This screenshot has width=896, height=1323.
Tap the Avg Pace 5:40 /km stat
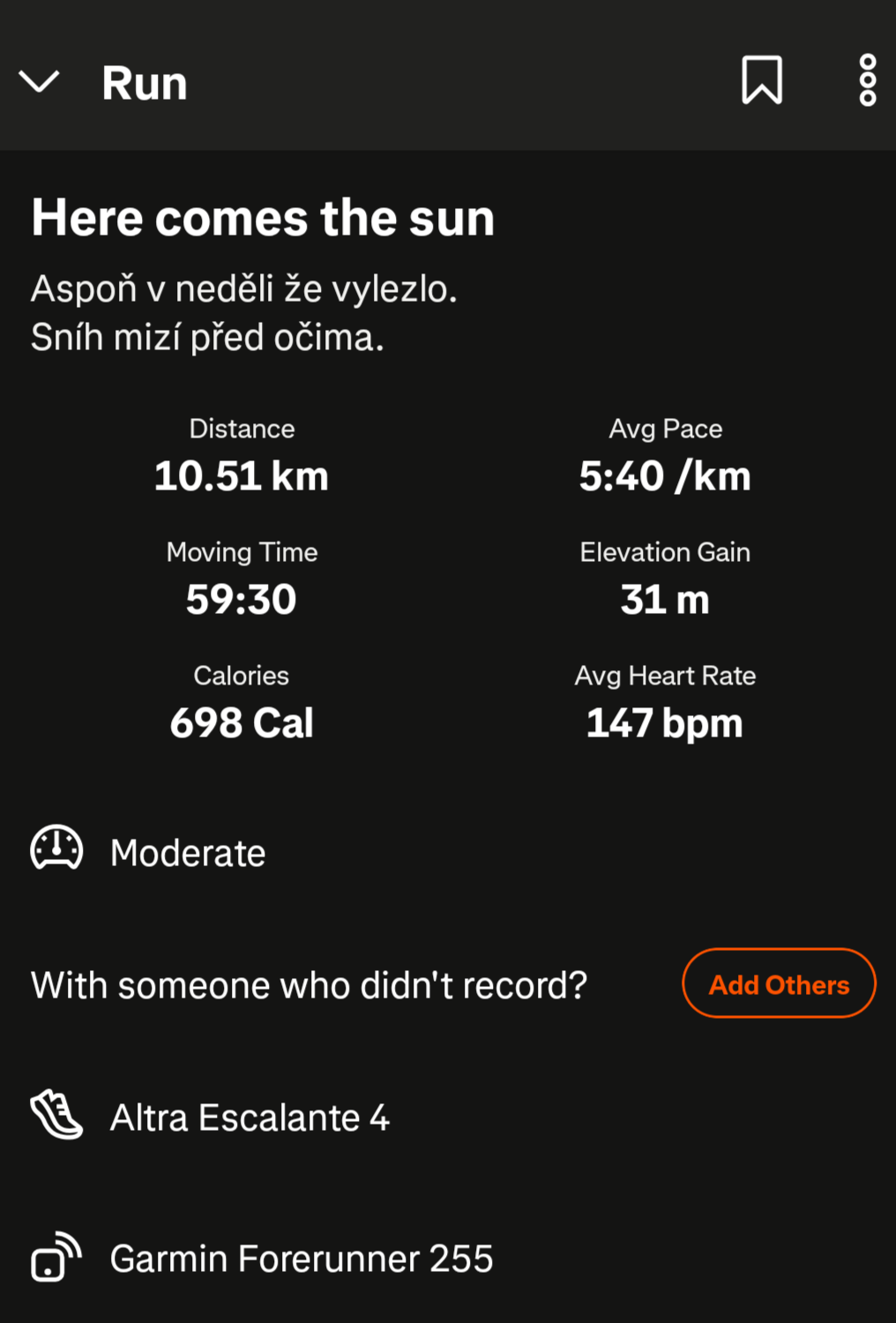665,475
